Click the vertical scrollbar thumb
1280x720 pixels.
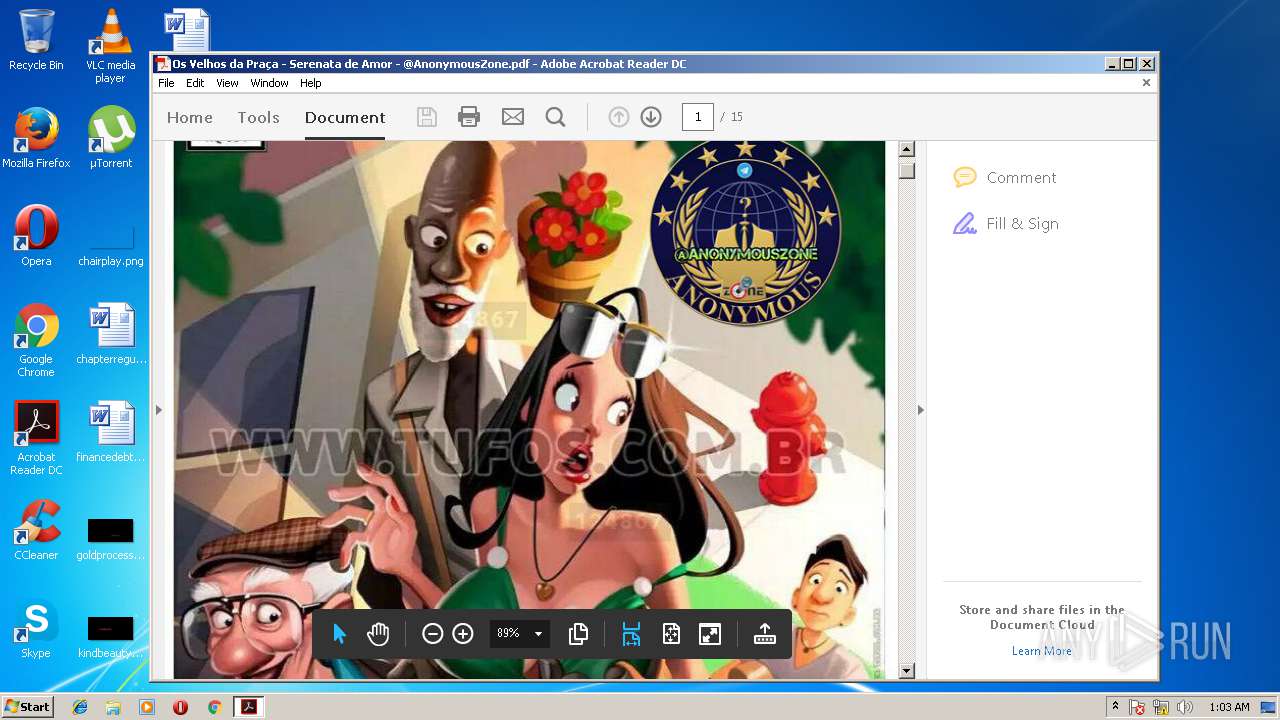pyautogui.click(x=907, y=171)
